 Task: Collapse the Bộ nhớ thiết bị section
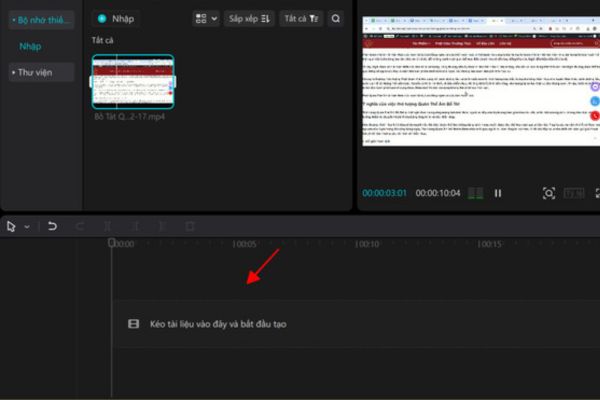(40, 19)
